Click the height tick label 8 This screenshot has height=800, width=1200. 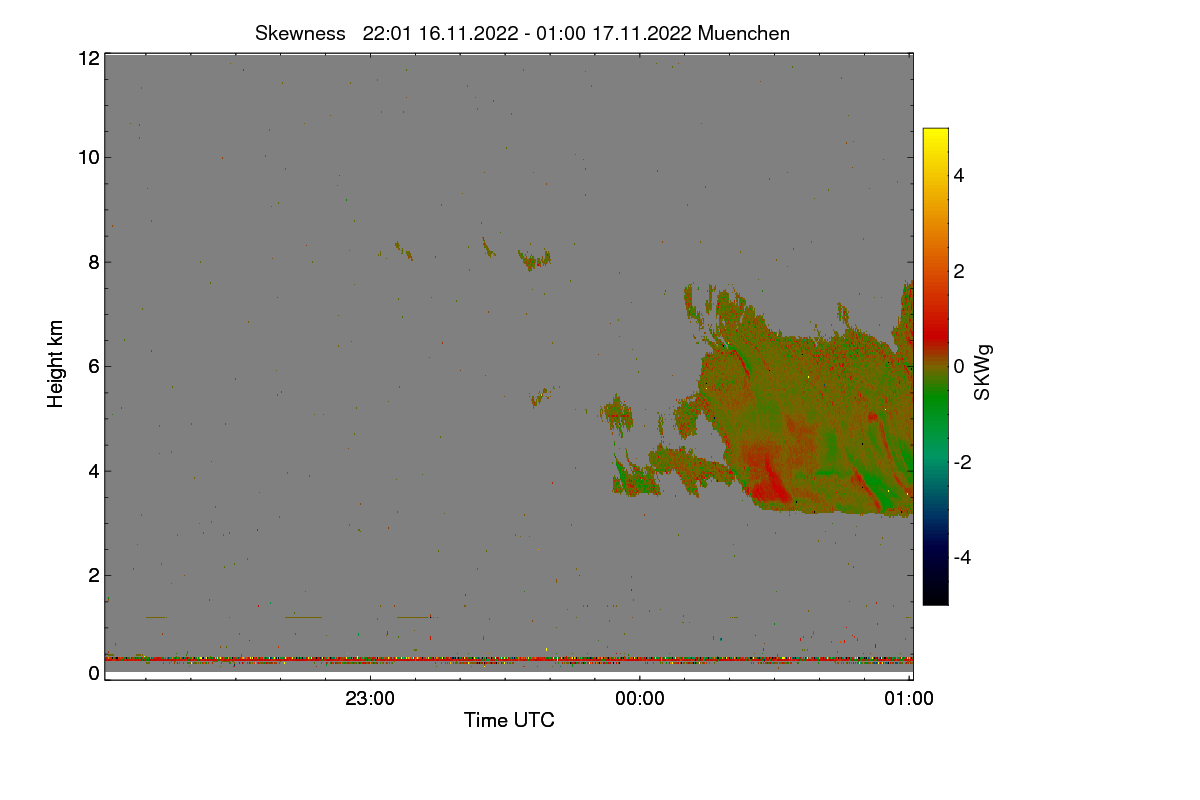point(94,262)
